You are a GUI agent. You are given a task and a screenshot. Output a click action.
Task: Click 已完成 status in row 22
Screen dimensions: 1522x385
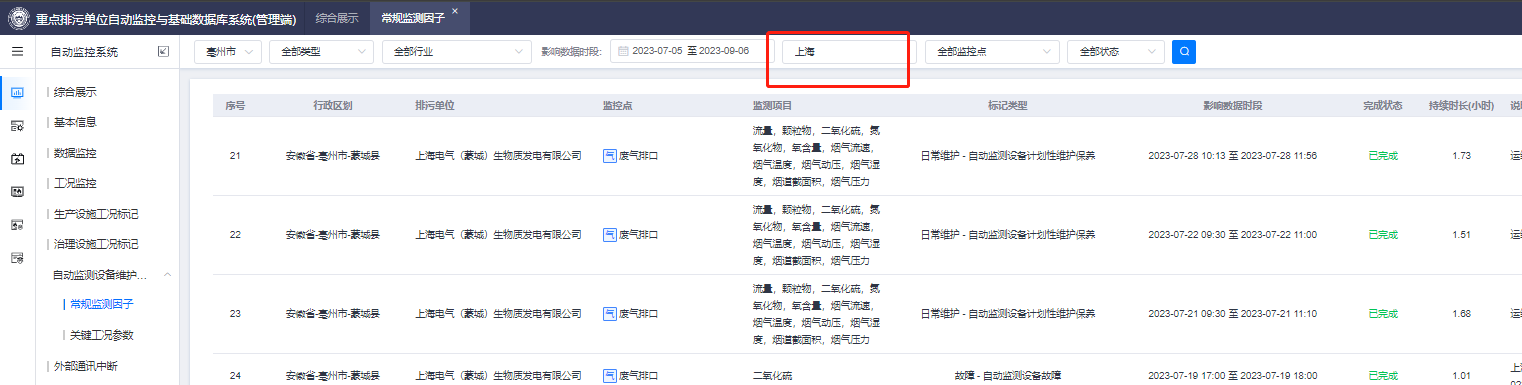(1382, 235)
